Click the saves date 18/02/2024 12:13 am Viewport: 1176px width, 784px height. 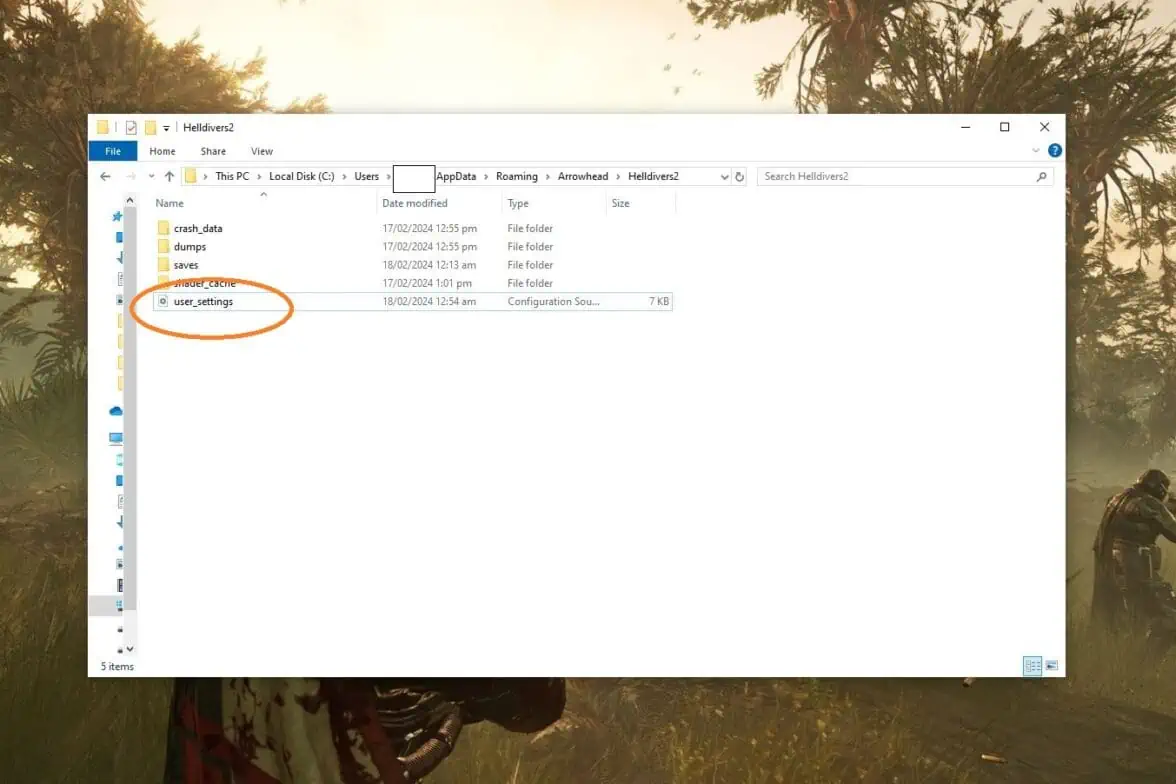(x=429, y=265)
